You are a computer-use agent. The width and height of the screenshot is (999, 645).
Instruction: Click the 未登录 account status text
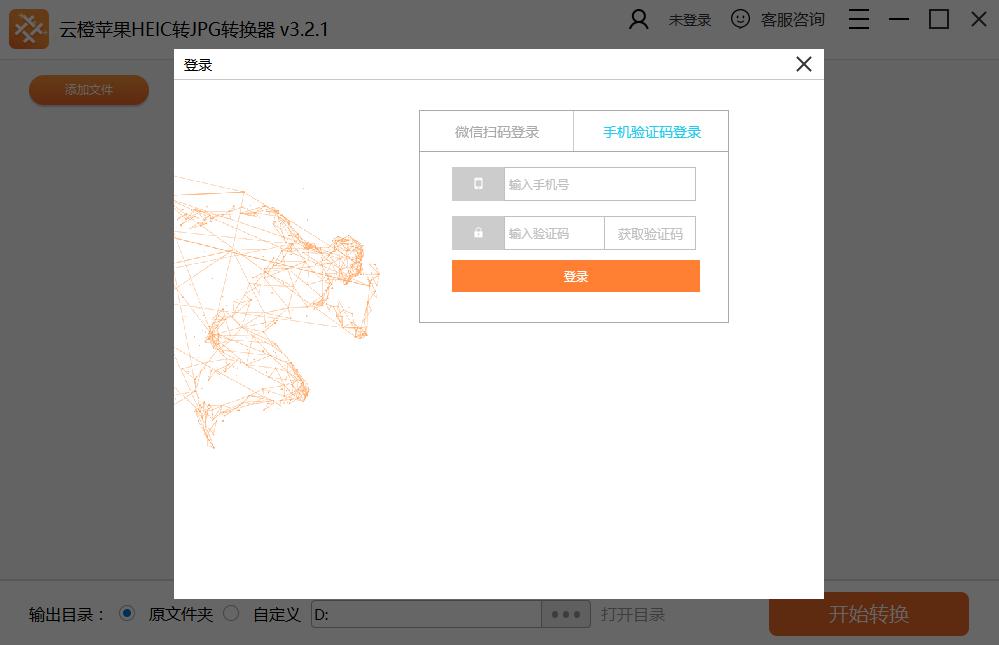tap(690, 20)
